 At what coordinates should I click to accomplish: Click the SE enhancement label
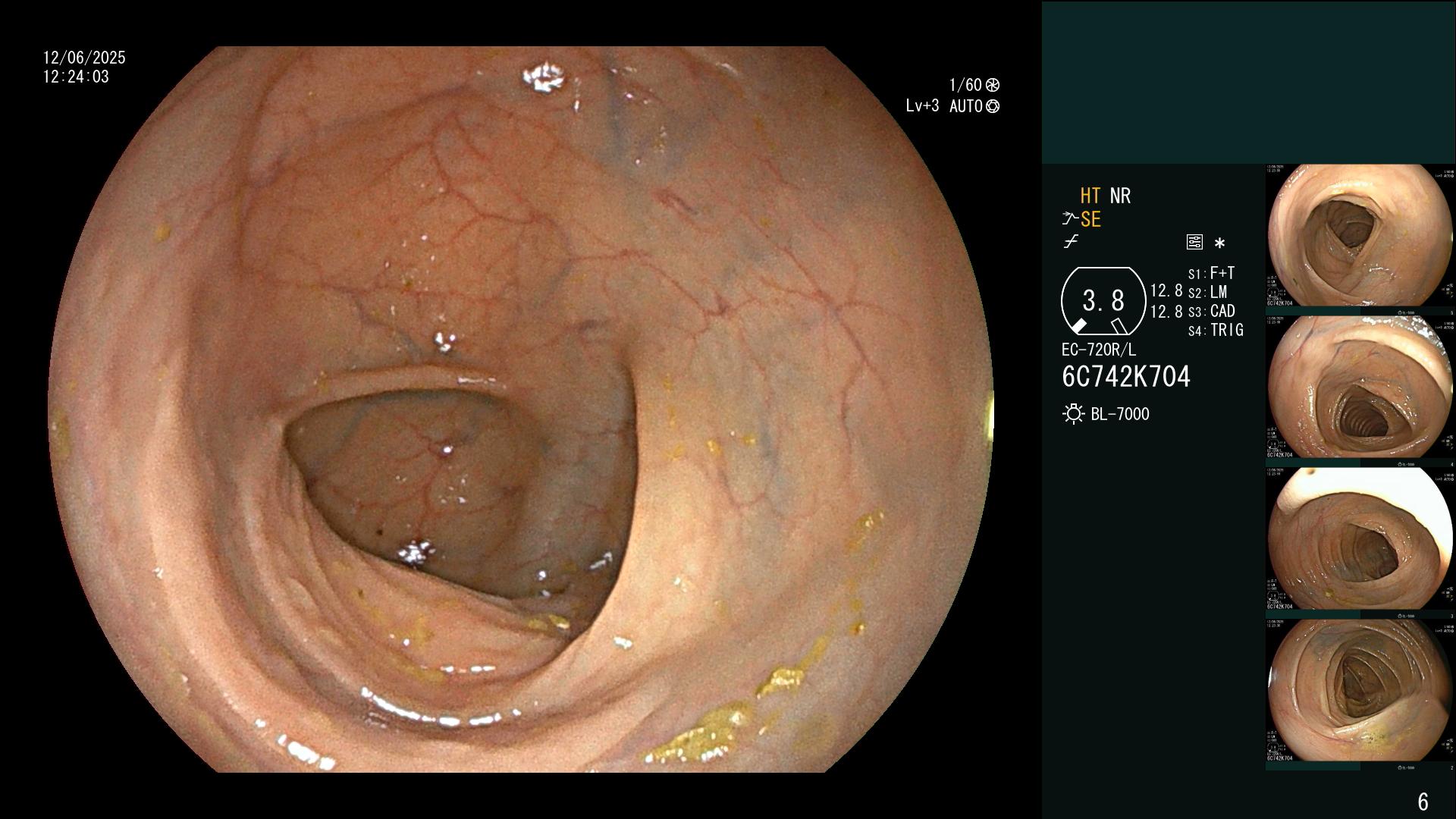(x=1090, y=220)
